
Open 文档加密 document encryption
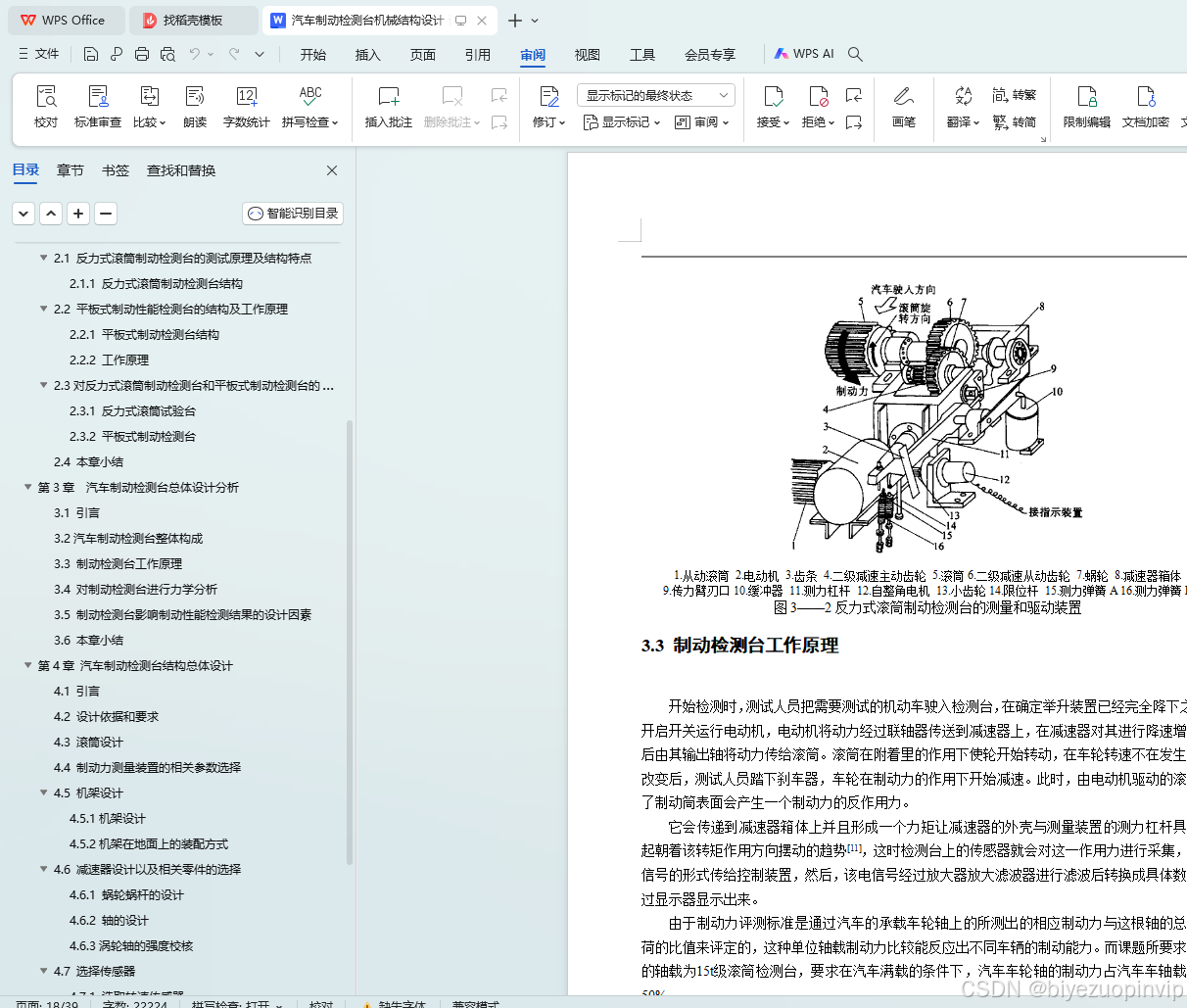(x=1146, y=106)
